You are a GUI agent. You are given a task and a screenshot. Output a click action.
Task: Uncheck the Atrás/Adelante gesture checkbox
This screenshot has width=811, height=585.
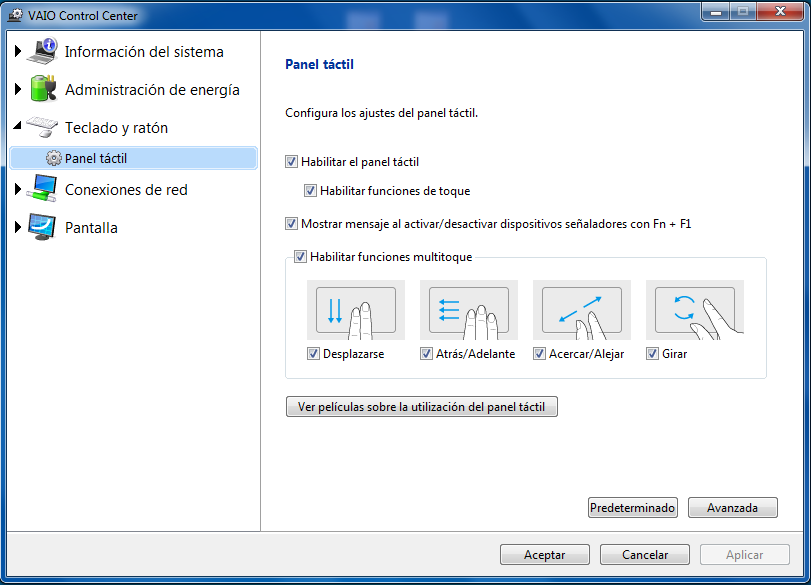point(427,354)
